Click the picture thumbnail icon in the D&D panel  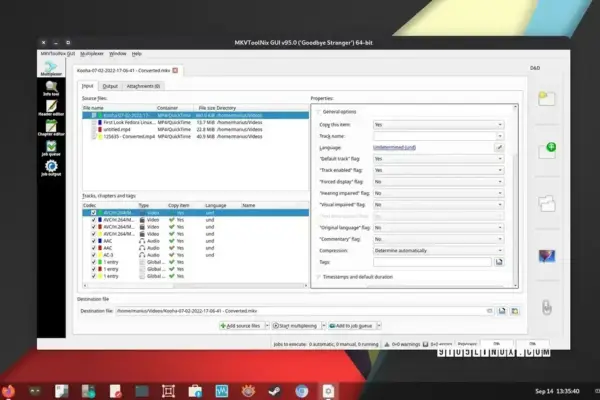tap(547, 256)
